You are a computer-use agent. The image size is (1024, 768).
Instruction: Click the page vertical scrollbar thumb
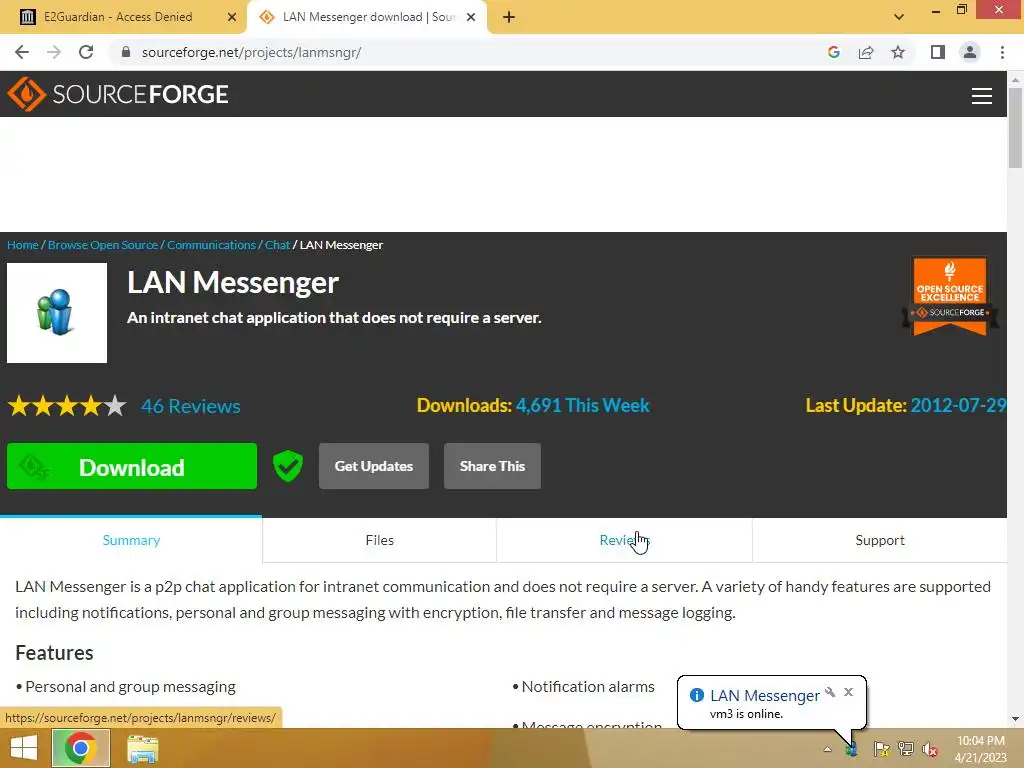[1015, 127]
